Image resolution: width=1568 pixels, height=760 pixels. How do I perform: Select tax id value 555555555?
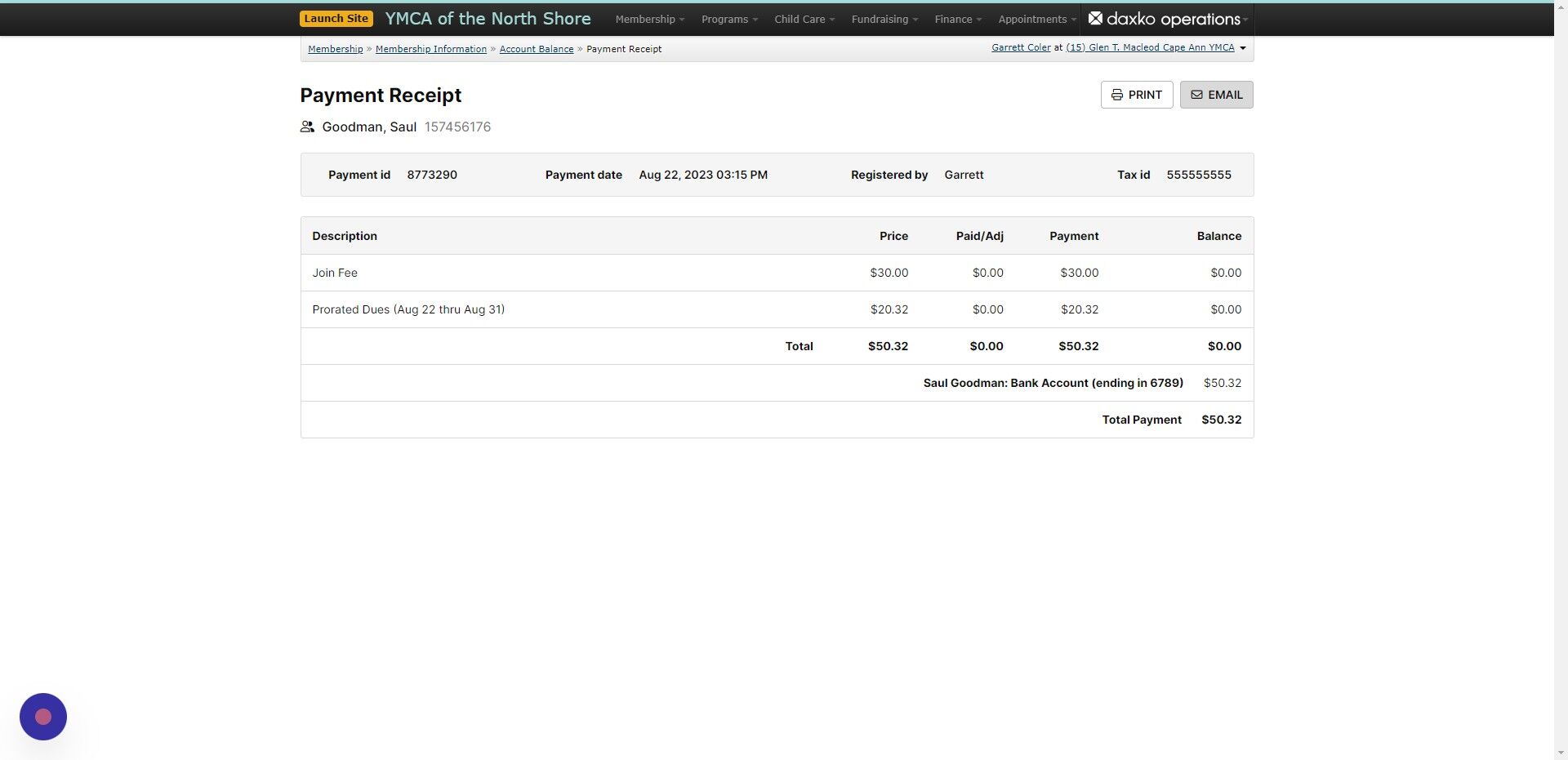tap(1199, 175)
